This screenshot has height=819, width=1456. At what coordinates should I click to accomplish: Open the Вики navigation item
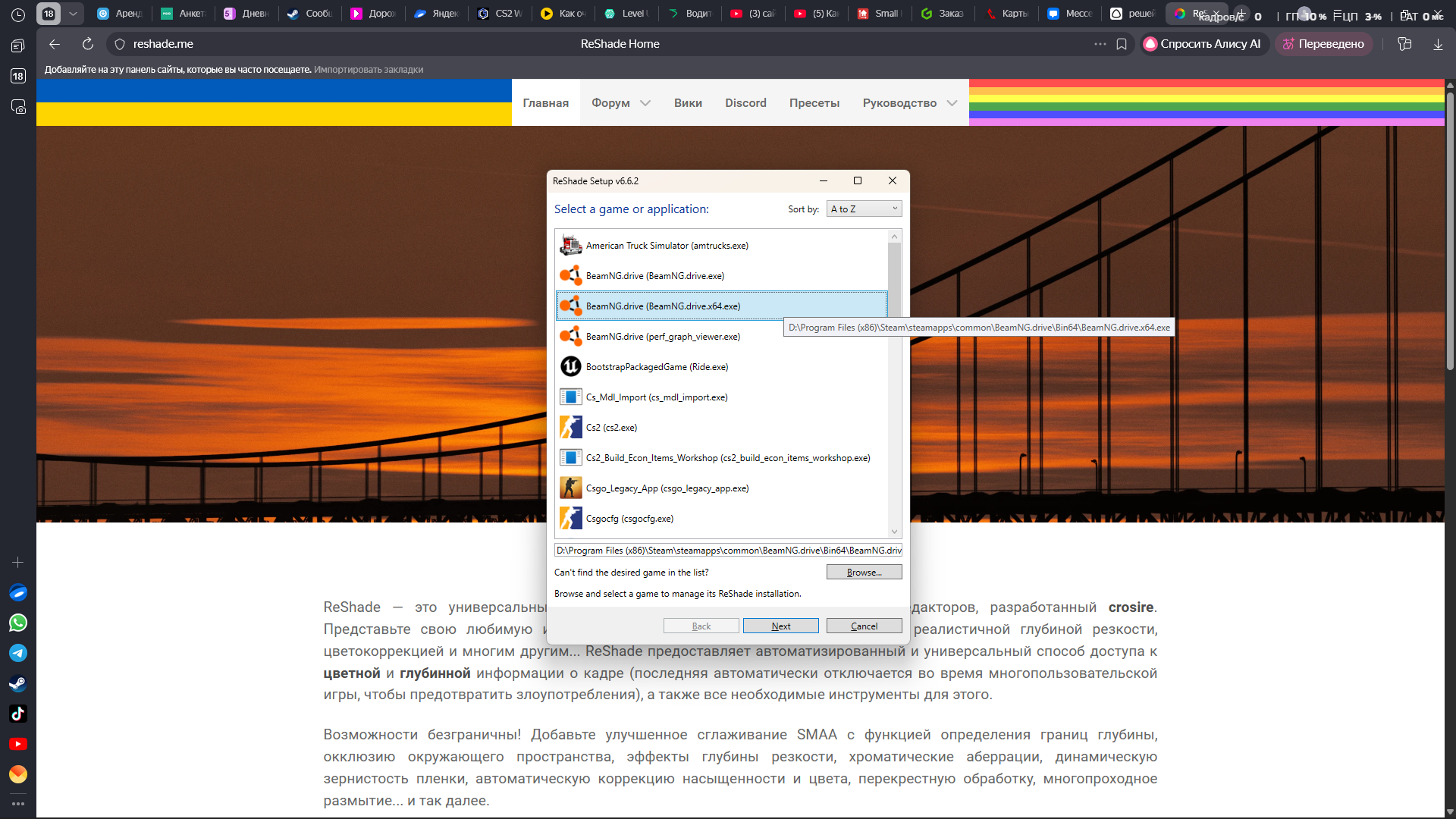click(688, 102)
